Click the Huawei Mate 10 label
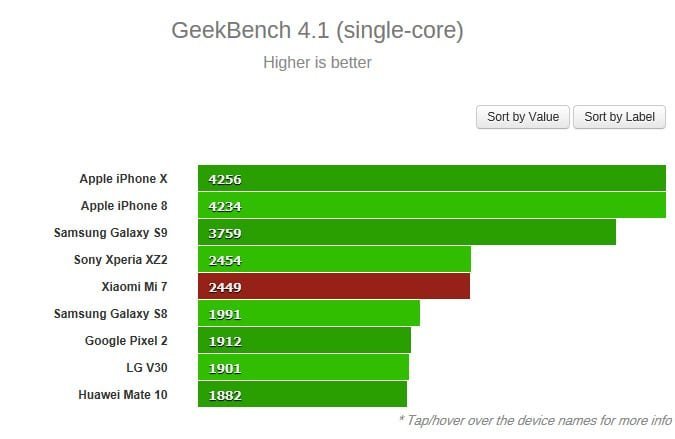The image size is (675, 439). coord(123,395)
